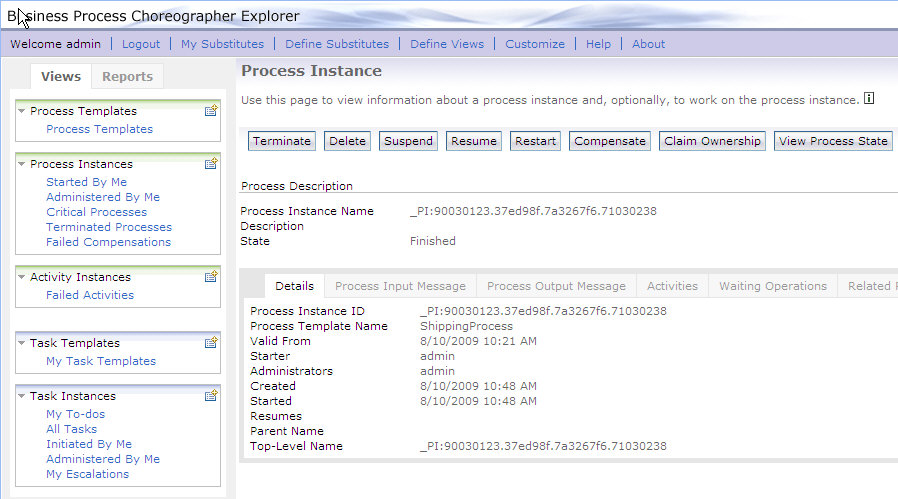
Task: Open the page info icon after the description
Action: pyautogui.click(x=869, y=99)
